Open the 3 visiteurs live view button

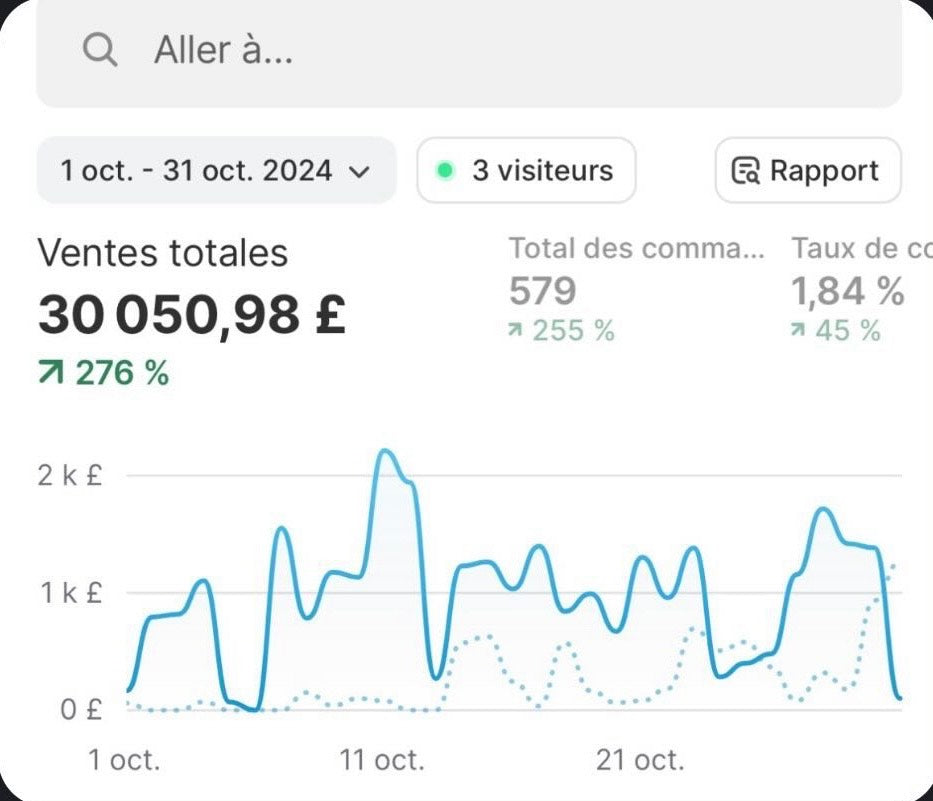(x=527, y=170)
